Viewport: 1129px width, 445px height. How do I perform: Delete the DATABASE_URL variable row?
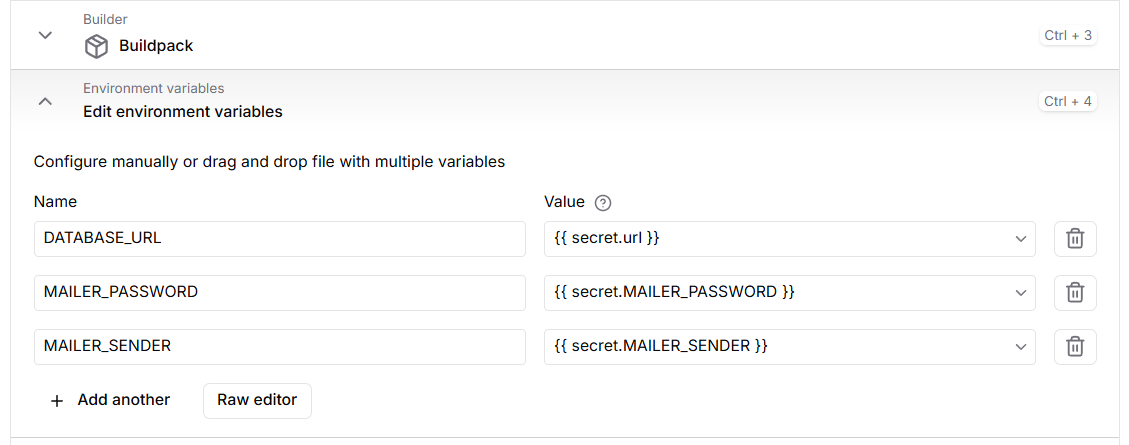pyautogui.click(x=1075, y=239)
